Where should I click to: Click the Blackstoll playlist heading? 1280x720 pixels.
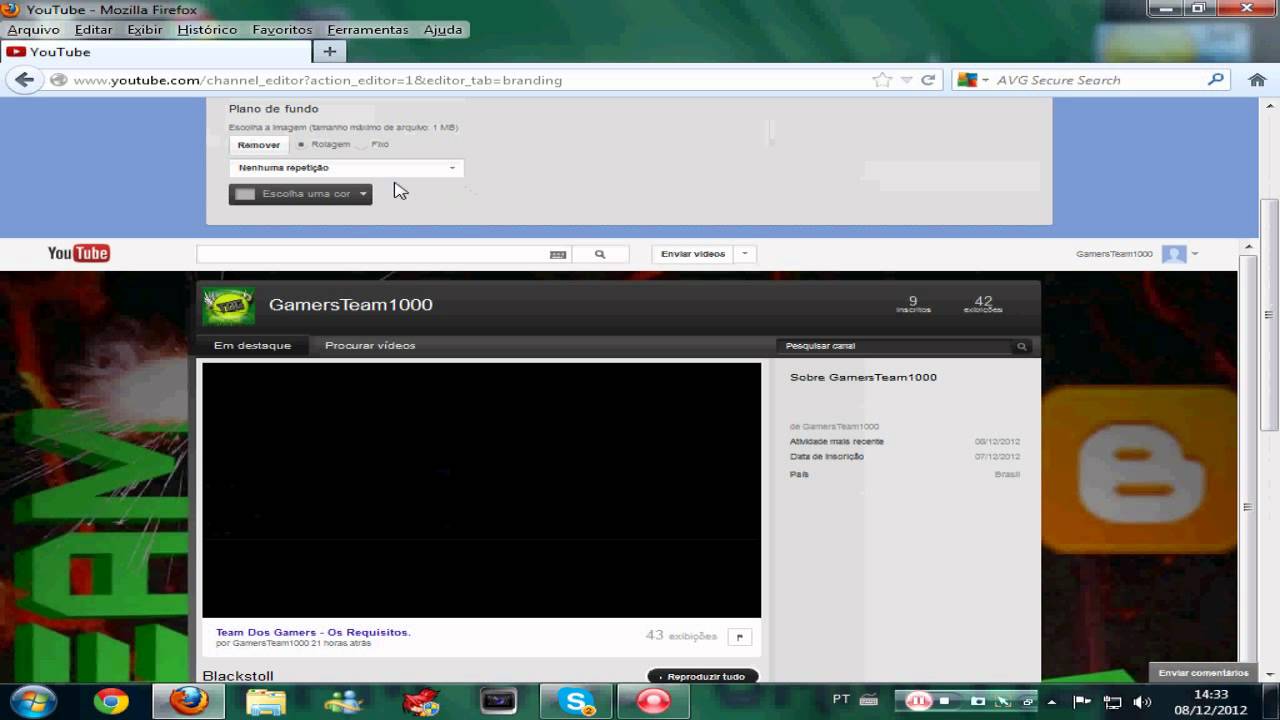[x=238, y=676]
